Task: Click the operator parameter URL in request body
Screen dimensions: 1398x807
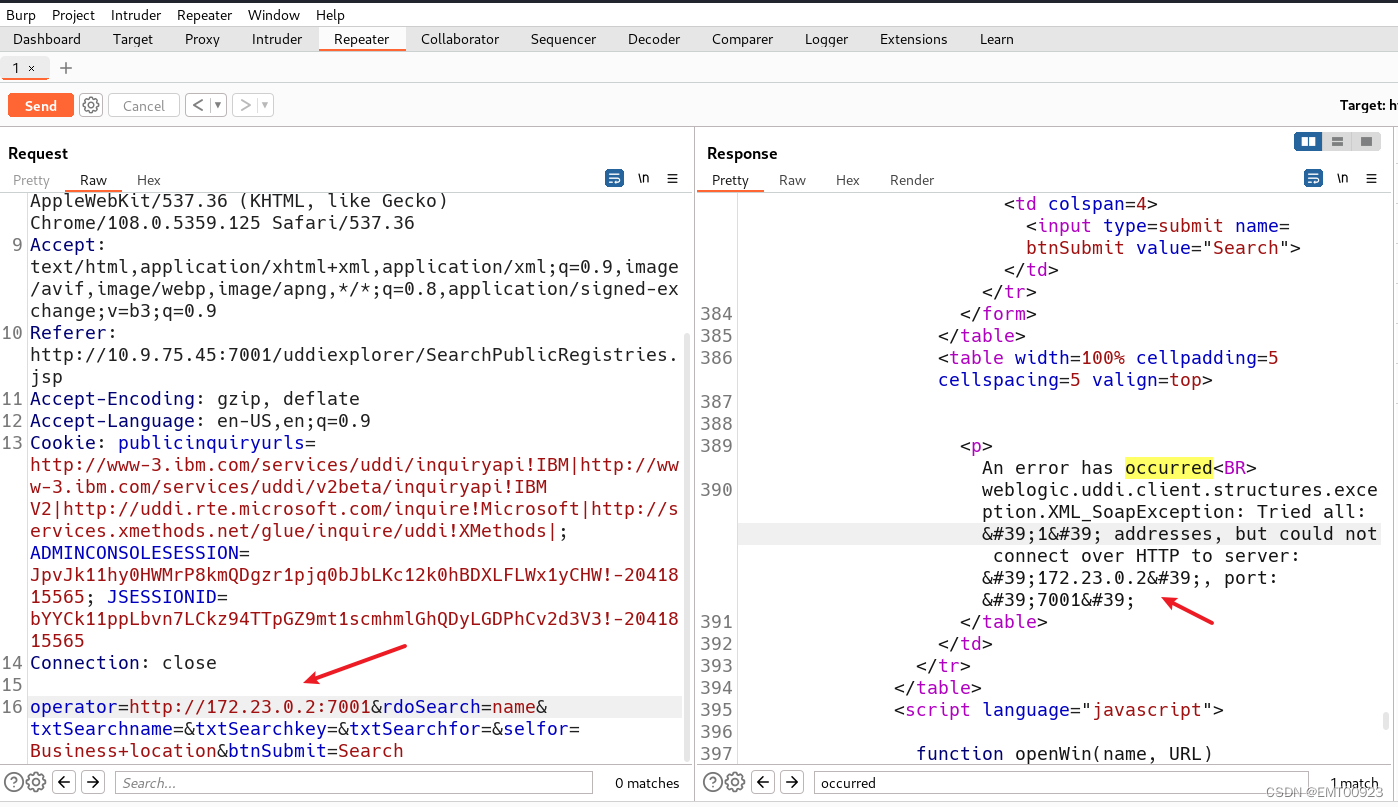Action: (x=249, y=707)
